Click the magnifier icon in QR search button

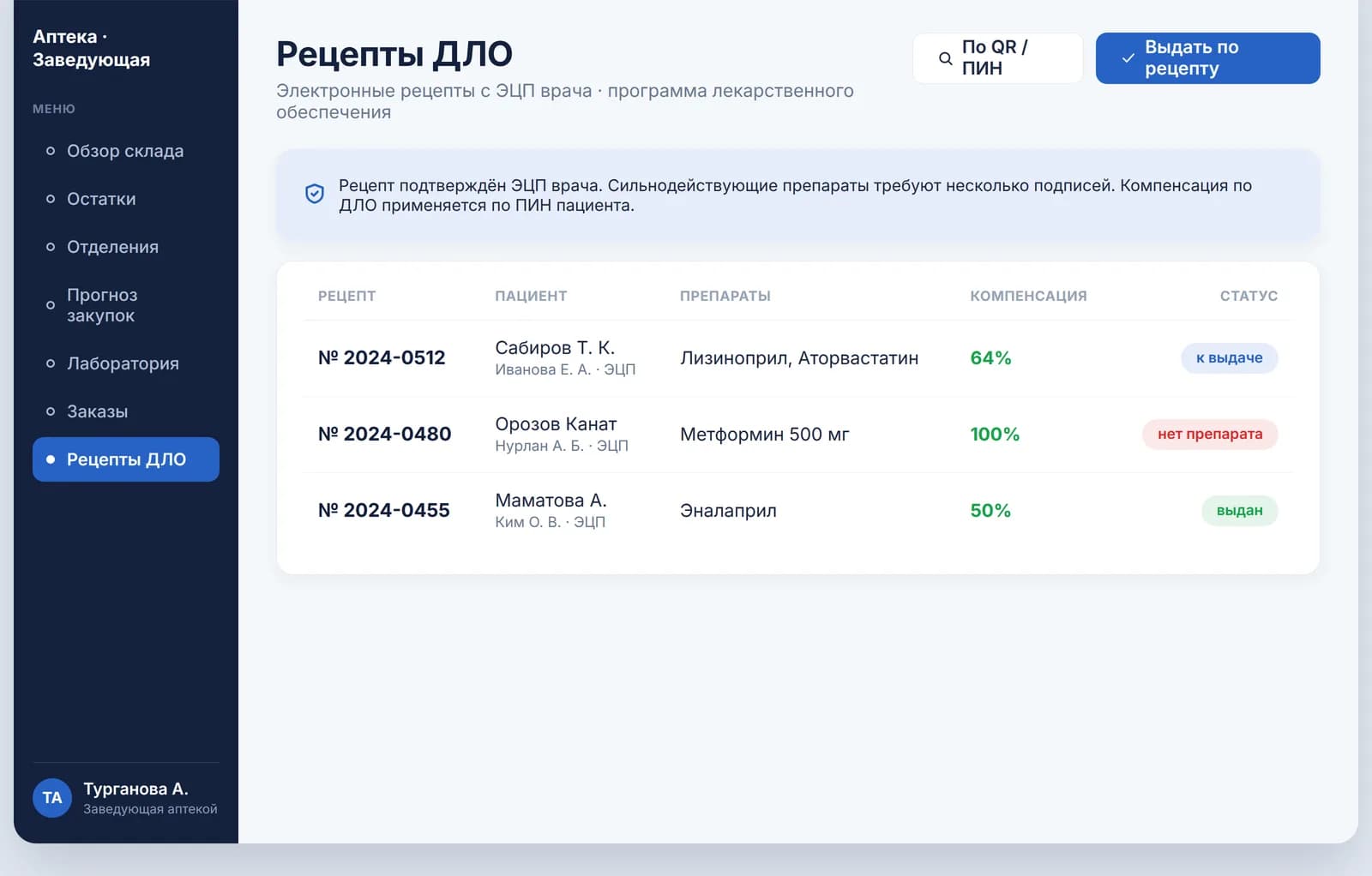[x=945, y=58]
